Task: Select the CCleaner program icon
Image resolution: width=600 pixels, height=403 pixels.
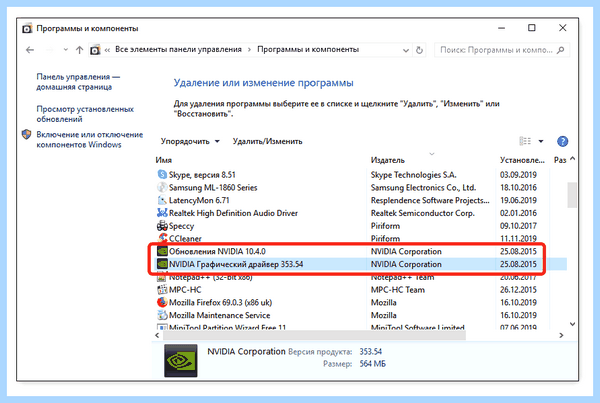Action: pos(162,238)
